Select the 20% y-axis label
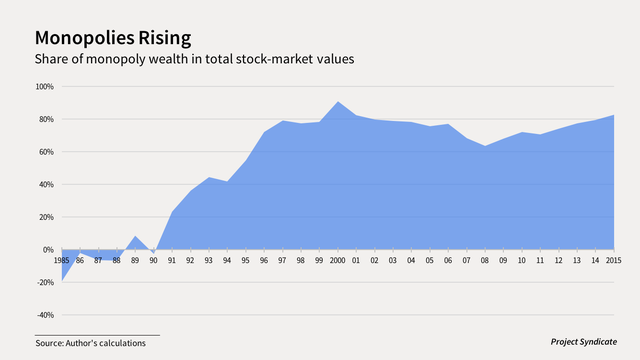 [46, 217]
